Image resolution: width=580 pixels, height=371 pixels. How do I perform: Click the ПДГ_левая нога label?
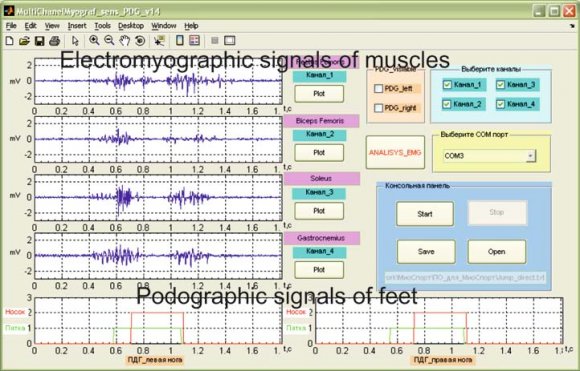tap(155, 360)
